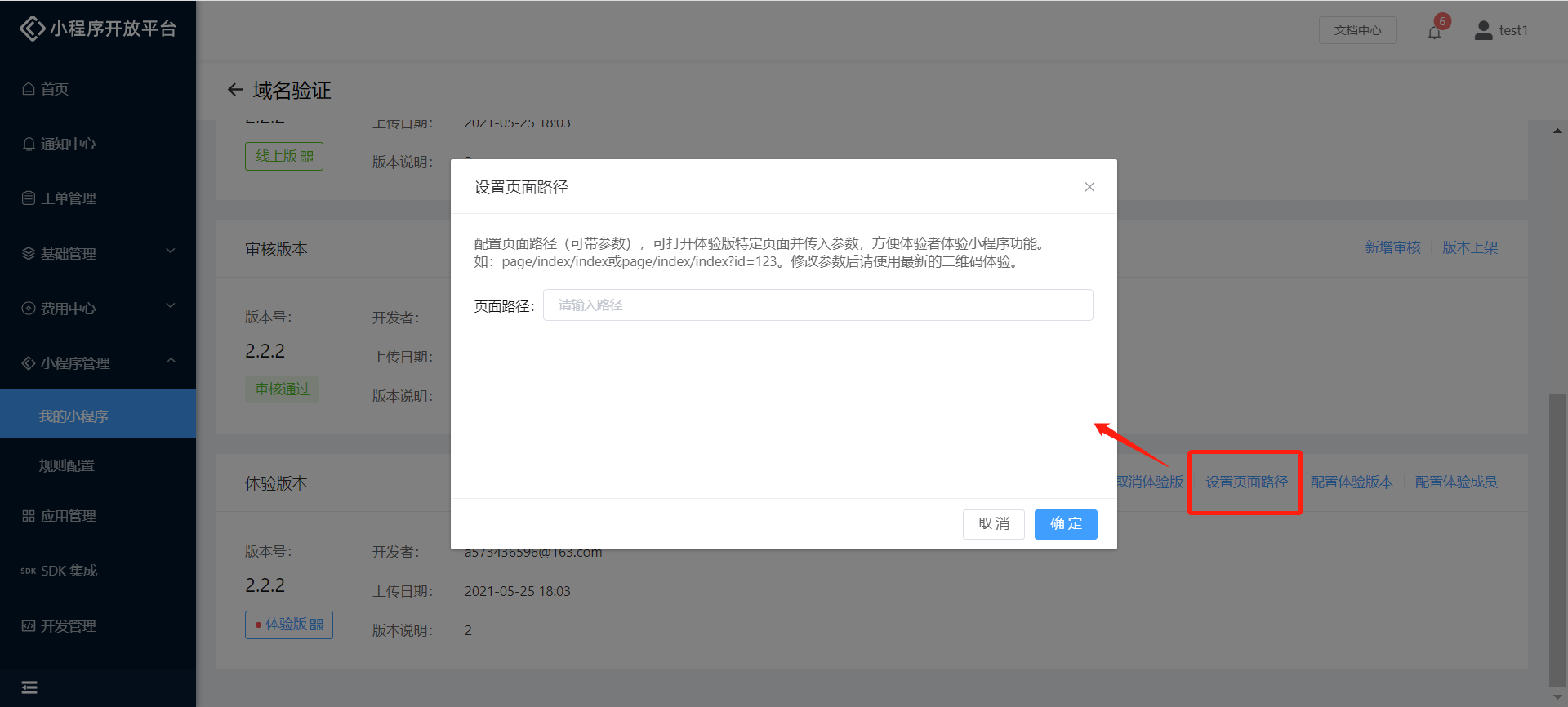Image resolution: width=1568 pixels, height=707 pixels.
Task: Click the test1 user avatar icon
Action: [x=1483, y=30]
